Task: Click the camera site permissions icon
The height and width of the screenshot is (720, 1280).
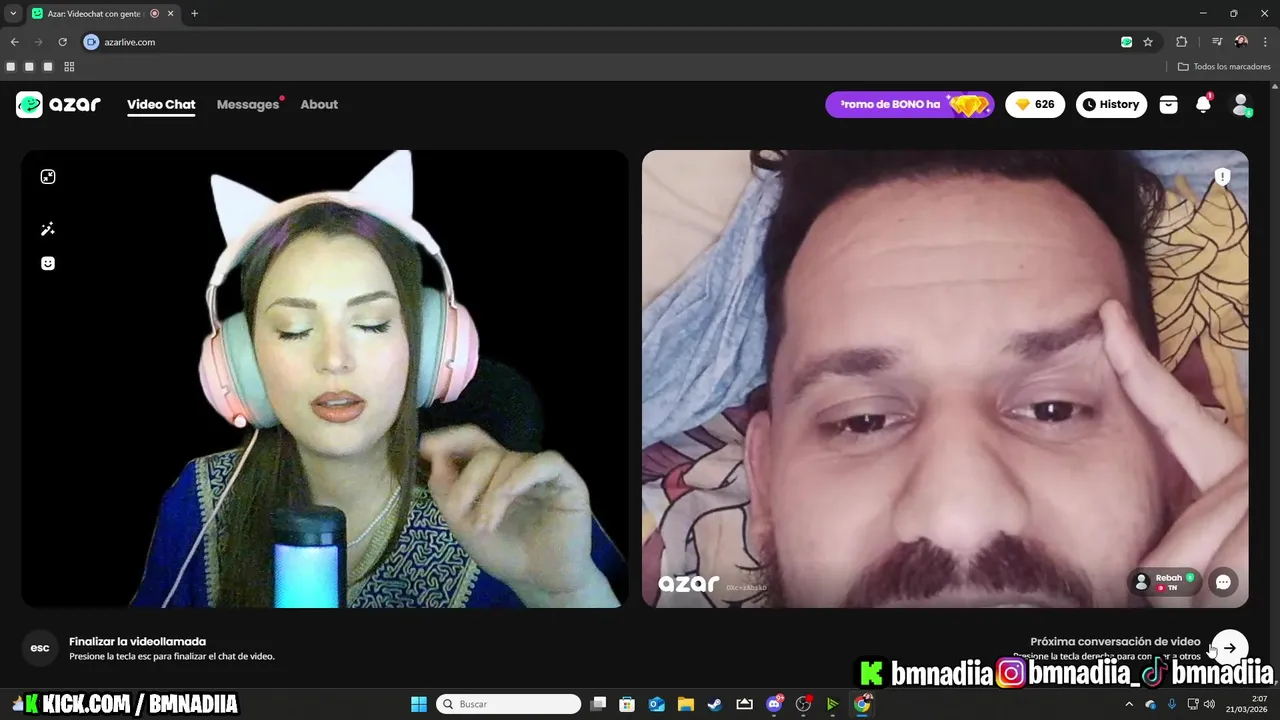Action: pyautogui.click(x=91, y=42)
